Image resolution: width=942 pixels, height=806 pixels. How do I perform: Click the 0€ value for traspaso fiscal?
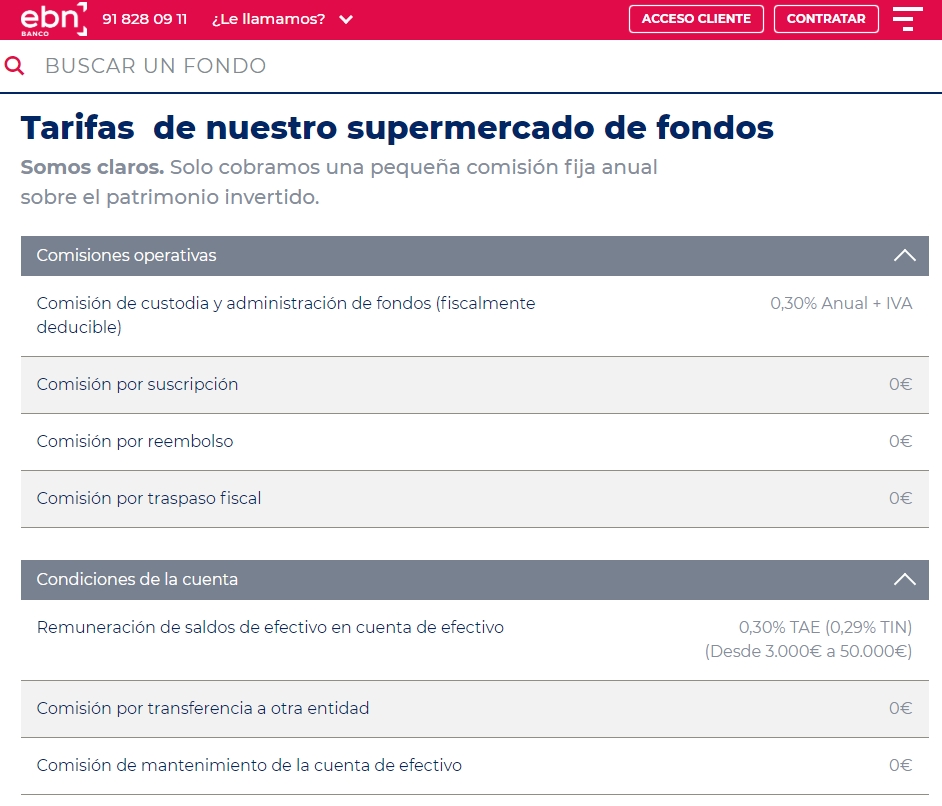click(901, 498)
